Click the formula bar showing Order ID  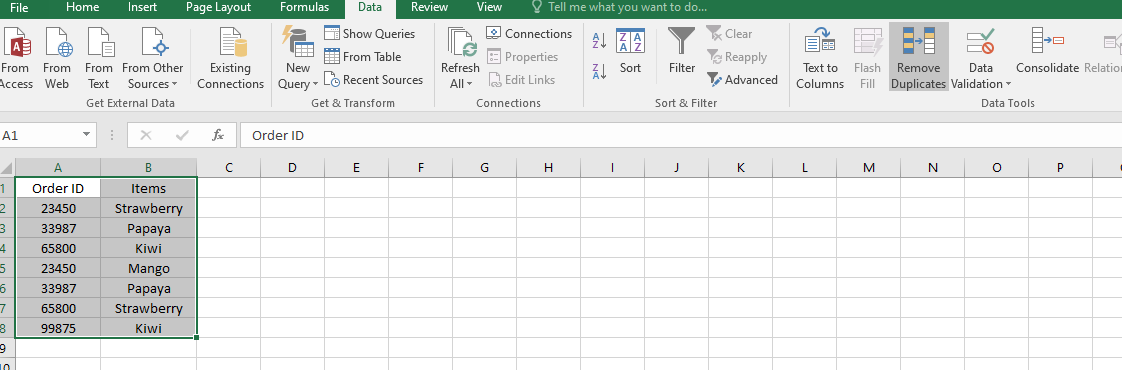pyautogui.click(x=680, y=135)
